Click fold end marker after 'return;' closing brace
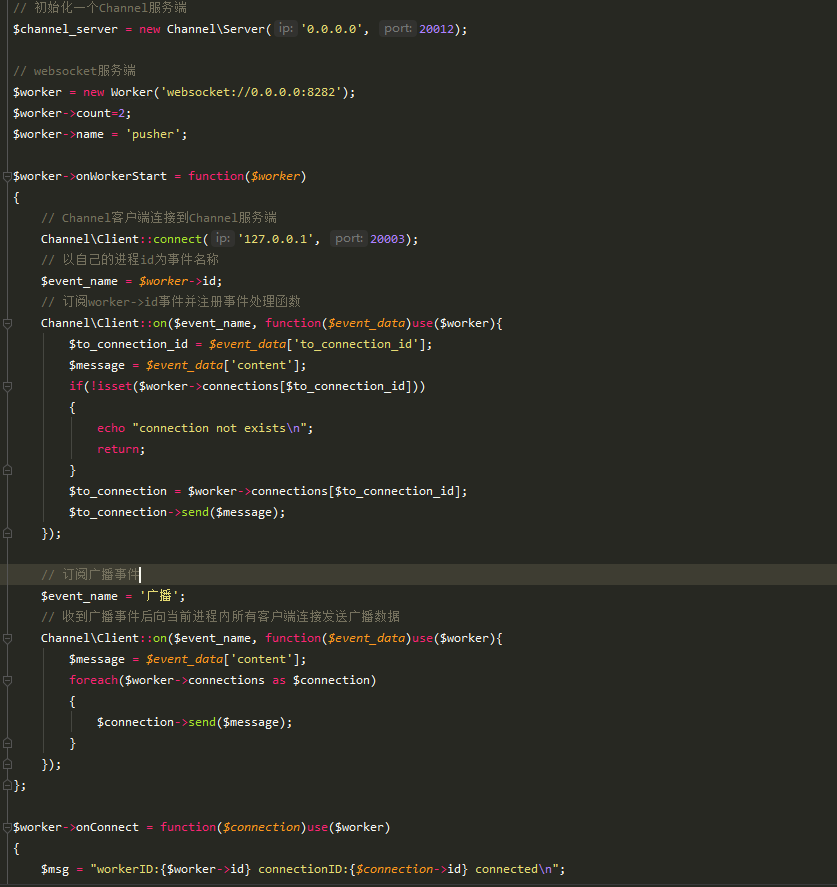The width and height of the screenshot is (837, 887). click(x=7, y=470)
